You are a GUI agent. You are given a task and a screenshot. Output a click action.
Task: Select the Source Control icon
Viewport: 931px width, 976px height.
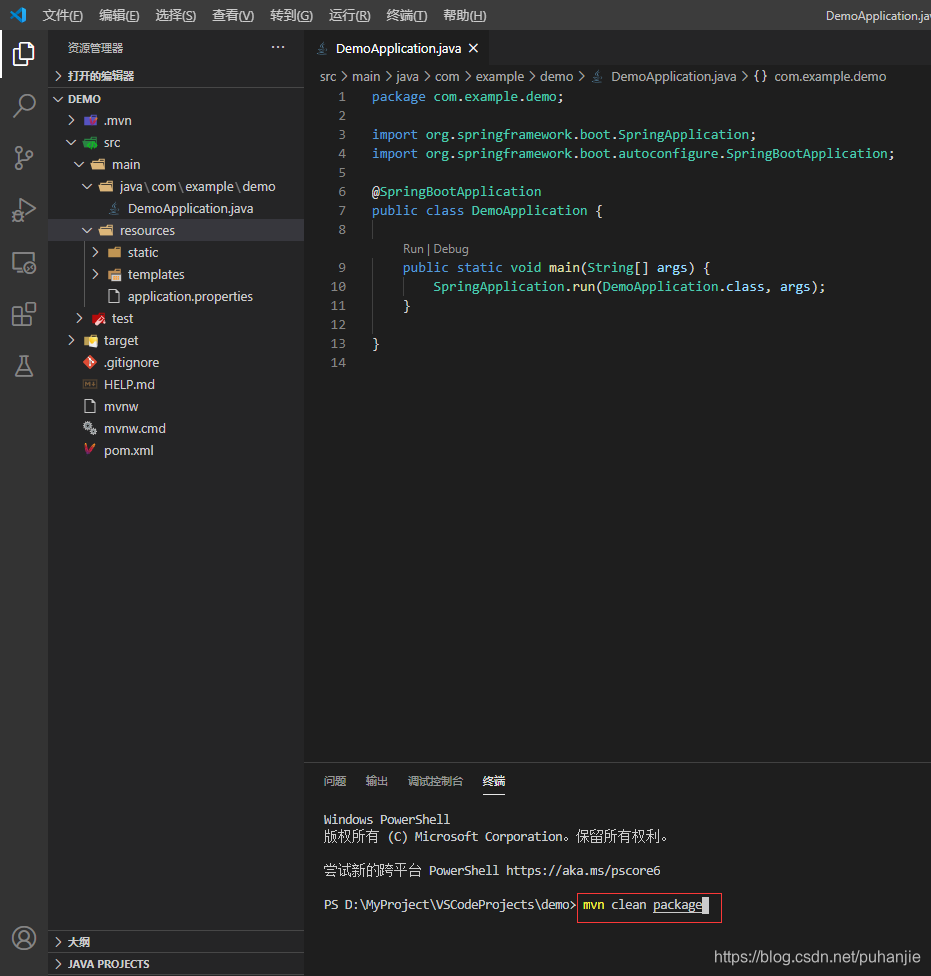23,158
